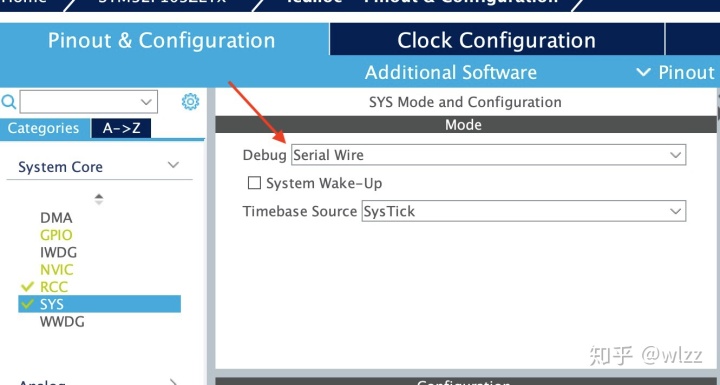
Task: Select IWDG in System Core list
Action: click(x=58, y=252)
